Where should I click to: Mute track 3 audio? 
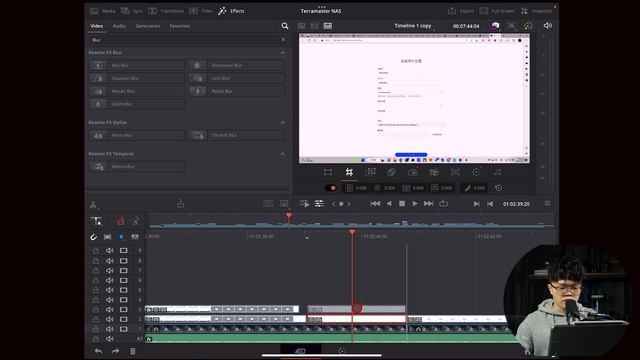(109, 309)
